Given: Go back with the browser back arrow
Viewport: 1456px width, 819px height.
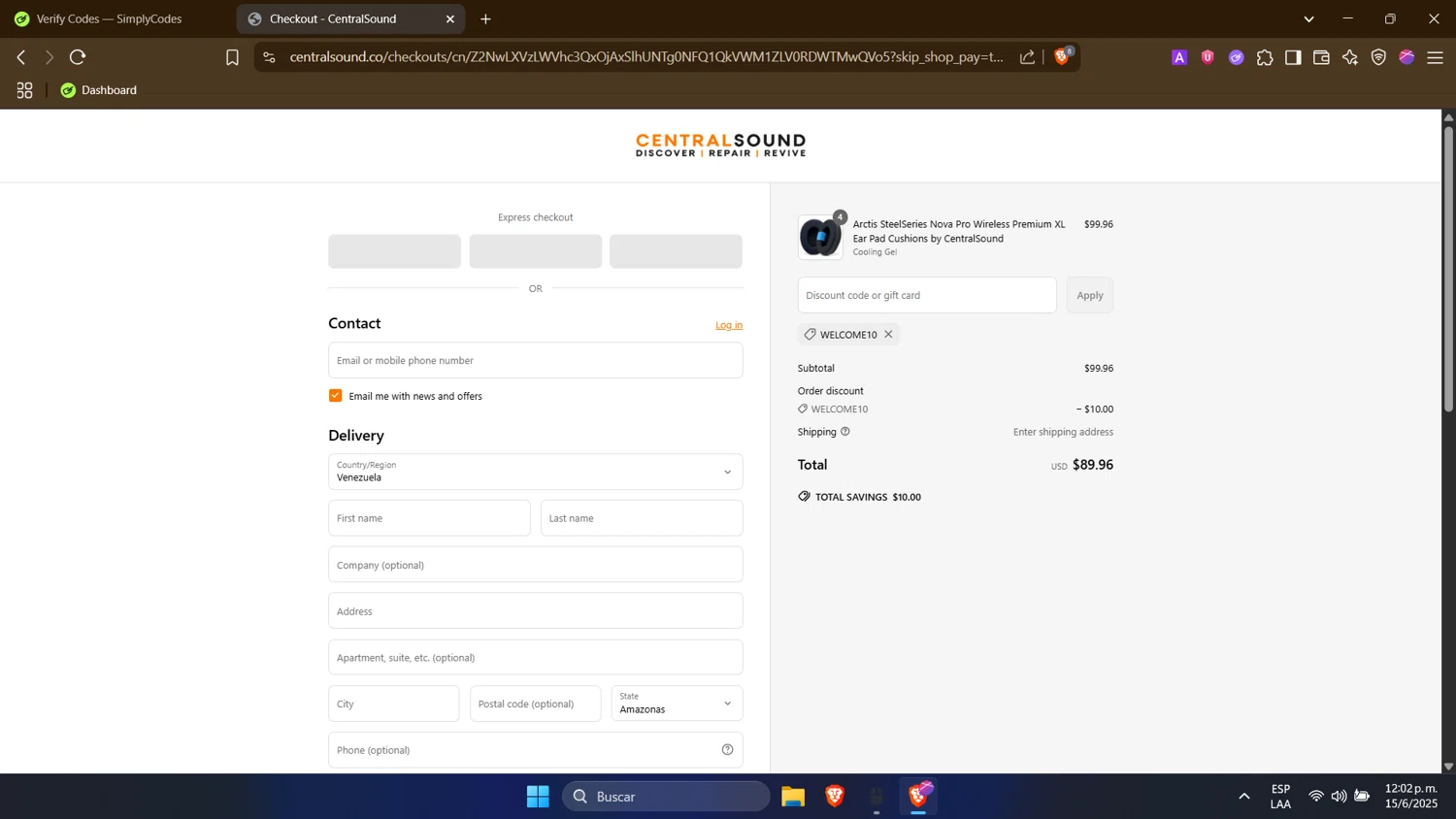Looking at the screenshot, I should (x=20, y=57).
